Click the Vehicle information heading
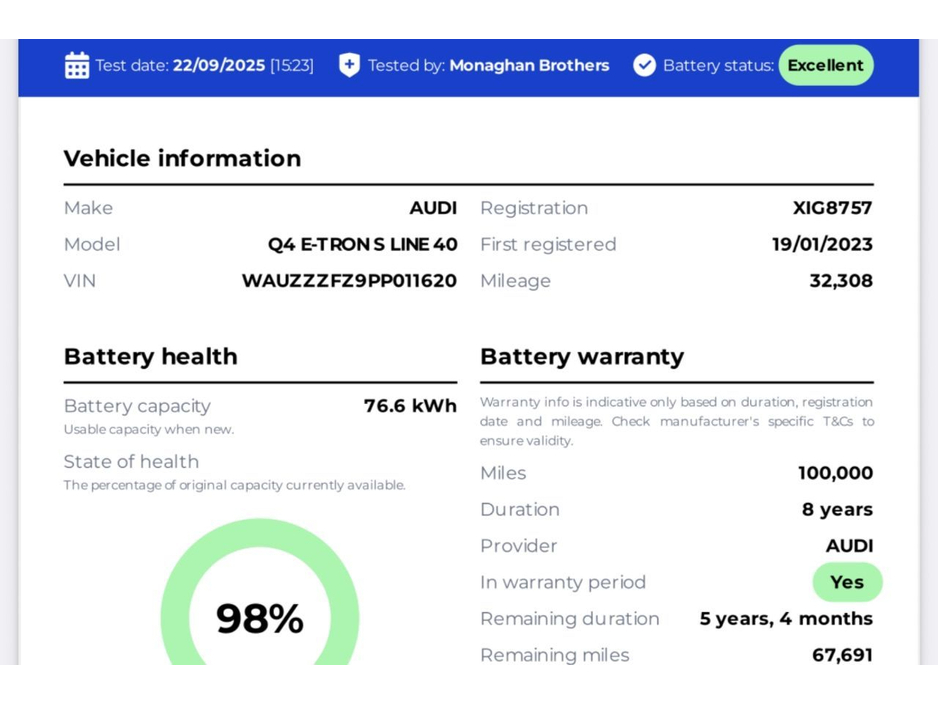The image size is (938, 704). coord(182,159)
